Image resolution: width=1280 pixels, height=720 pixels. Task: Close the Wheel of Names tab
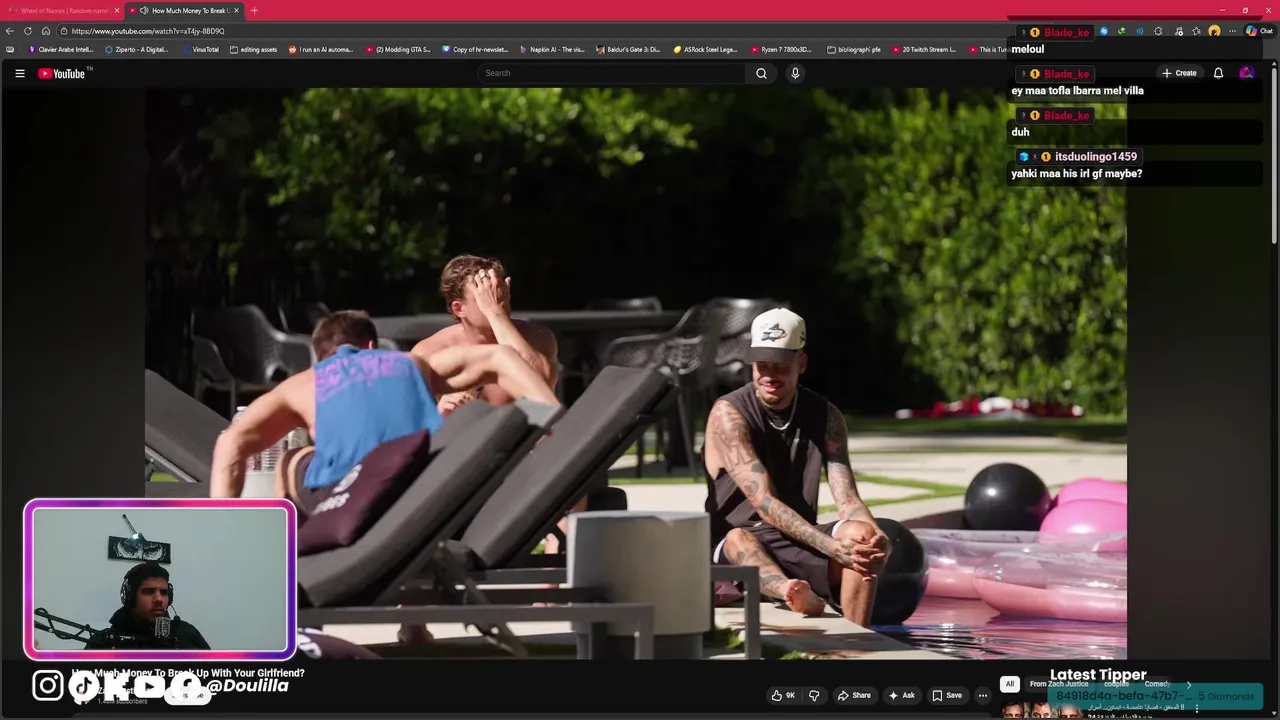(x=117, y=10)
